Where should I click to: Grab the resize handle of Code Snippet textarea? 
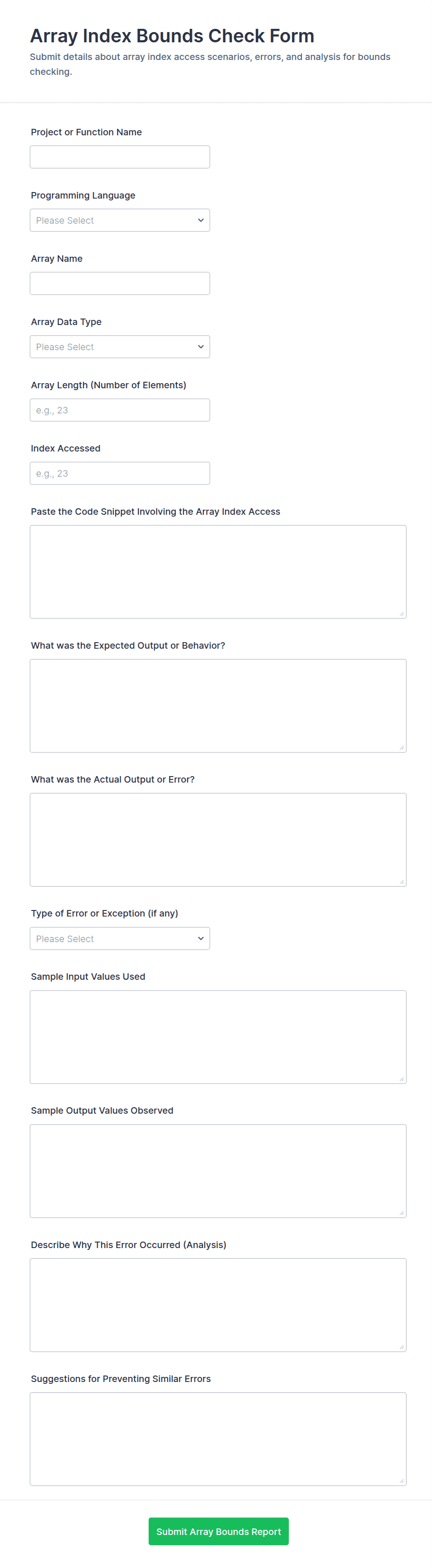(402, 614)
